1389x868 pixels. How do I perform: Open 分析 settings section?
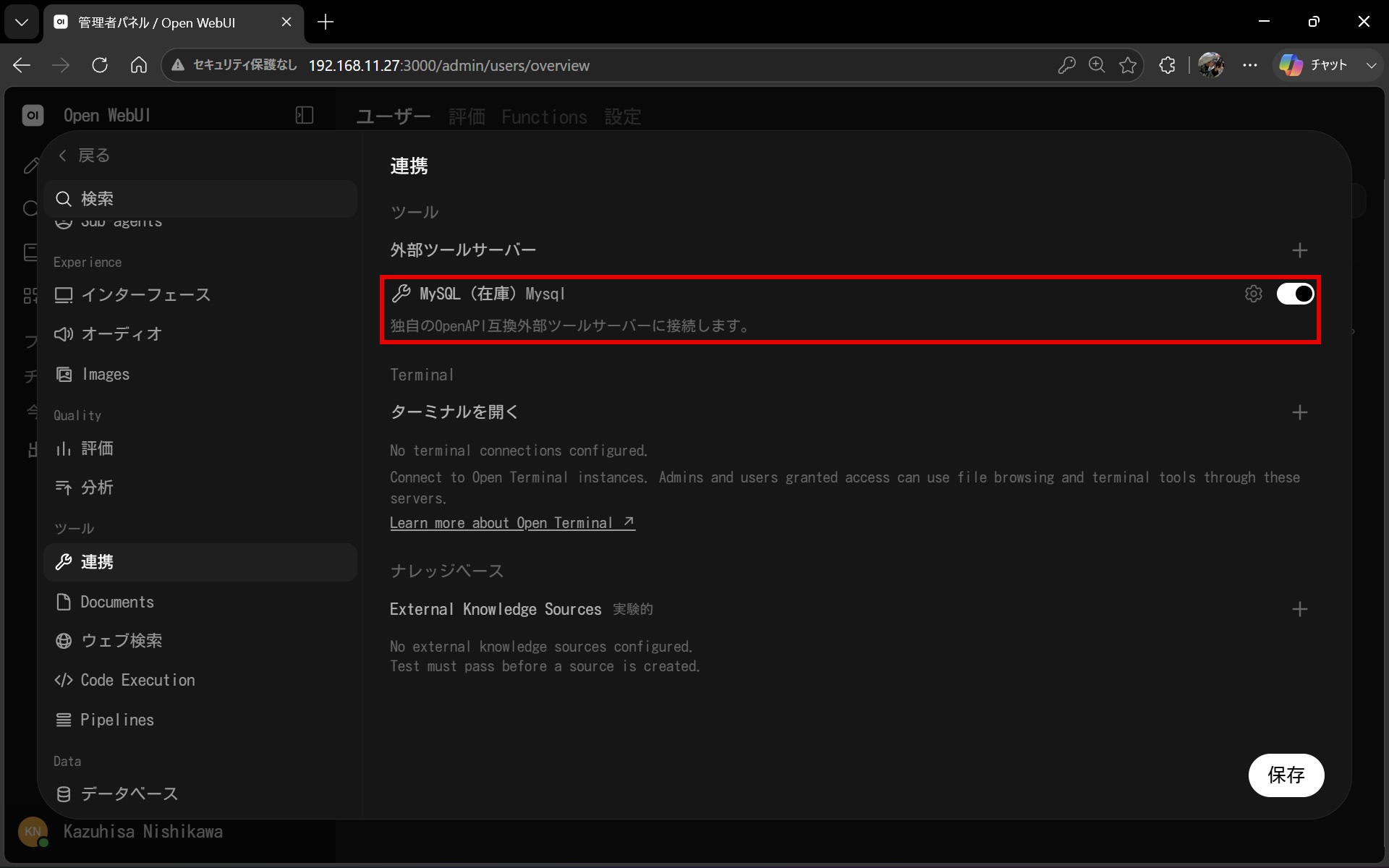pyautogui.click(x=200, y=488)
